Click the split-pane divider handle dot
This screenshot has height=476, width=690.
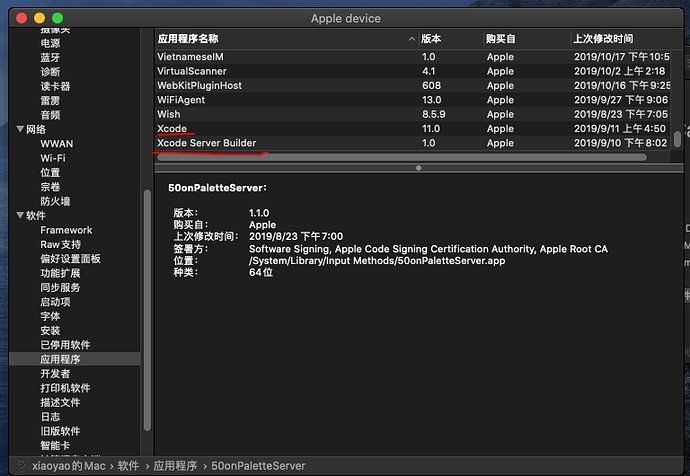pyautogui.click(x=418, y=168)
